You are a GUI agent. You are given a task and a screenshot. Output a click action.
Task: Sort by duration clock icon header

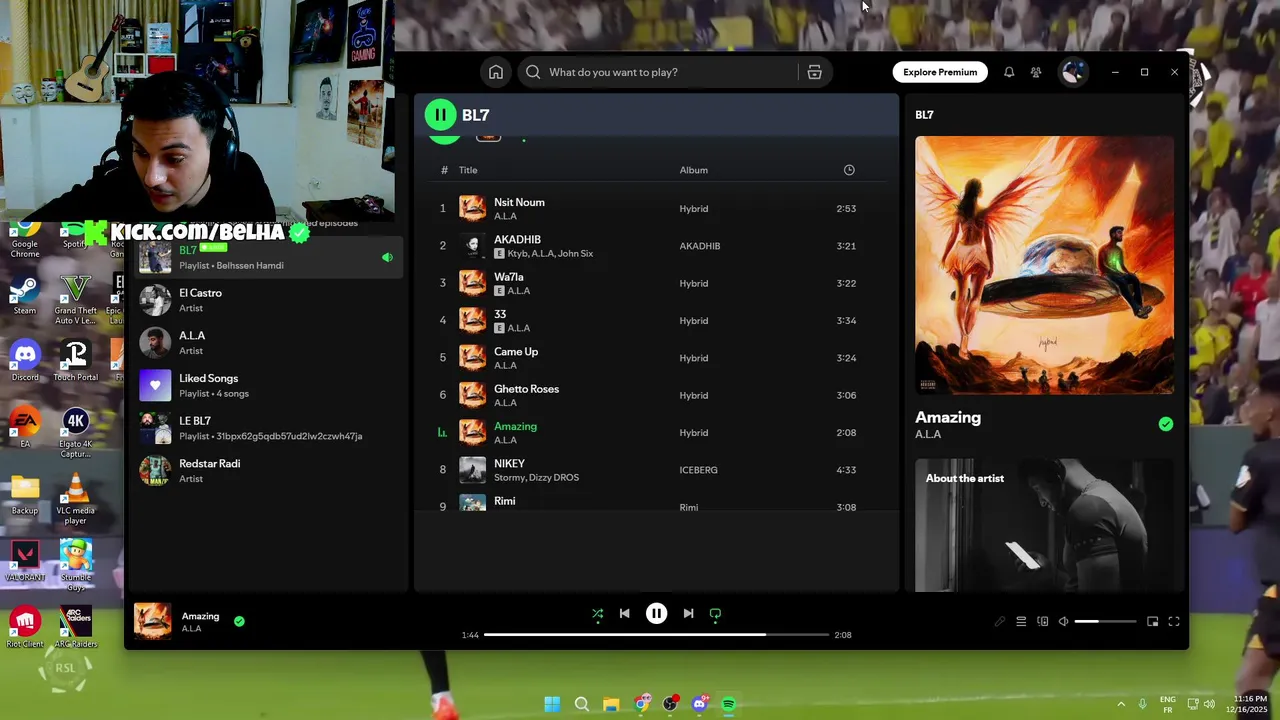pyautogui.click(x=849, y=170)
